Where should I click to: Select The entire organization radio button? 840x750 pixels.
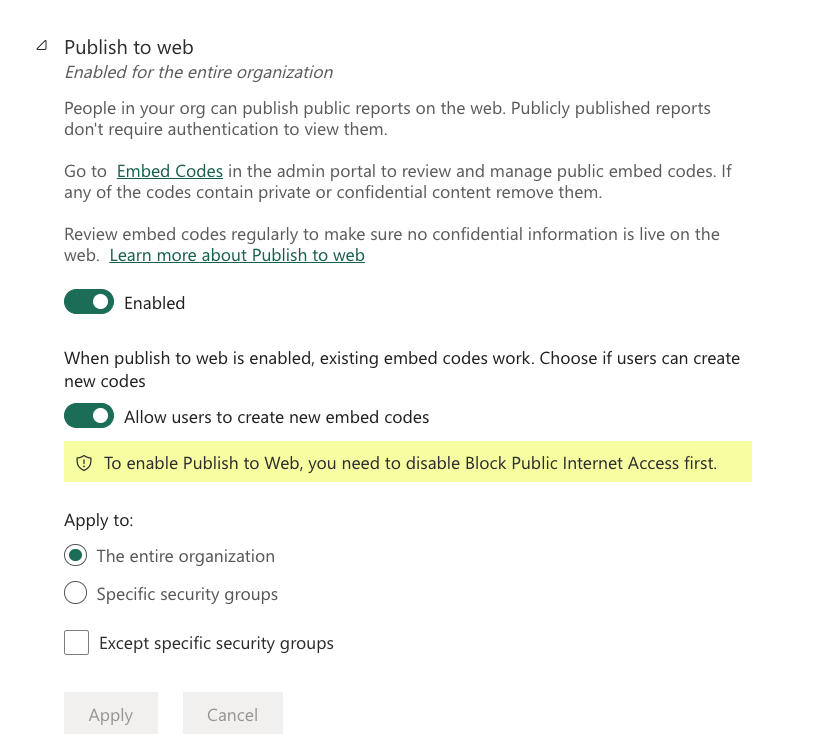75,555
